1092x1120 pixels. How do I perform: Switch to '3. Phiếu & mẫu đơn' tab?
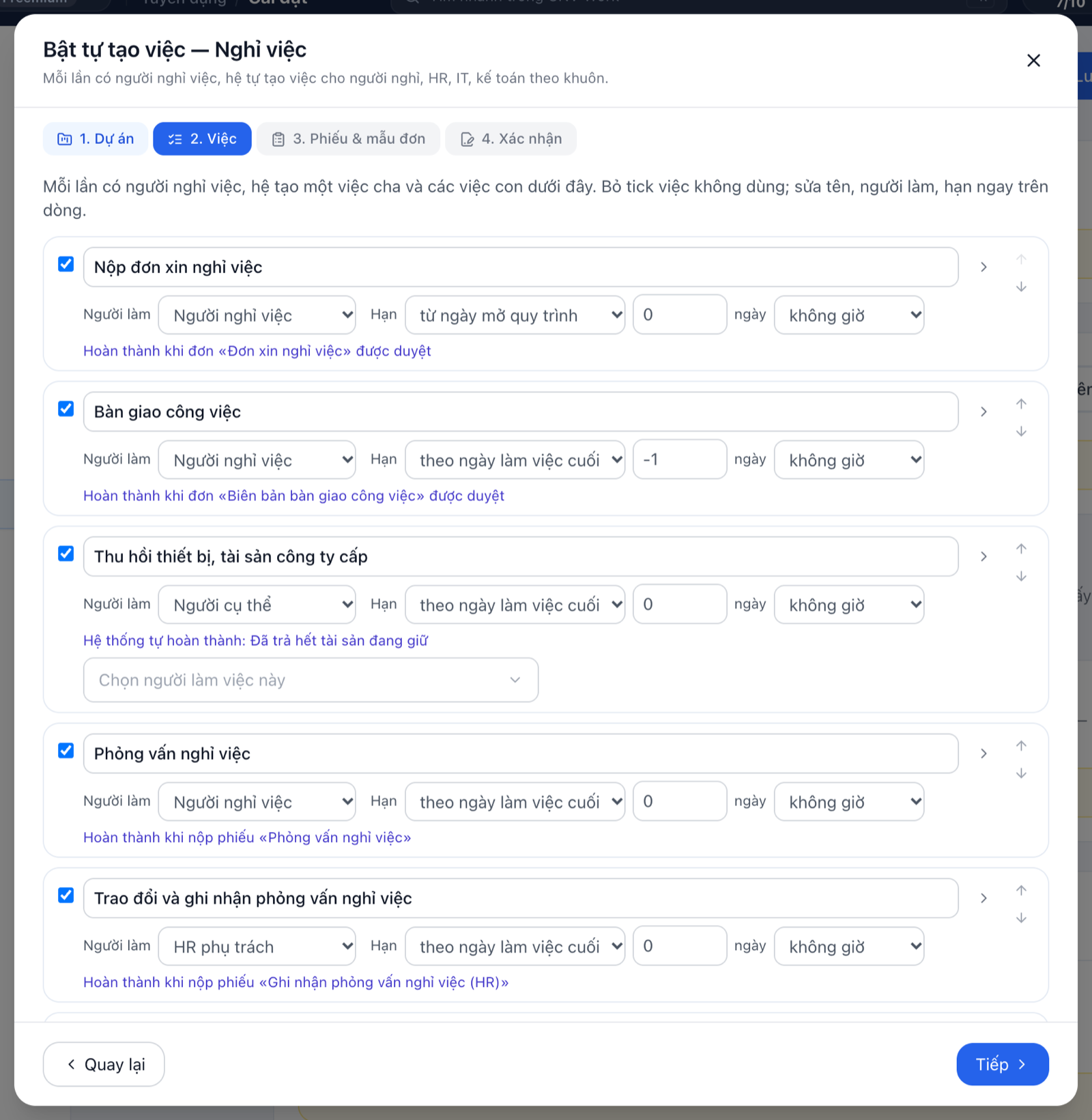tap(348, 139)
